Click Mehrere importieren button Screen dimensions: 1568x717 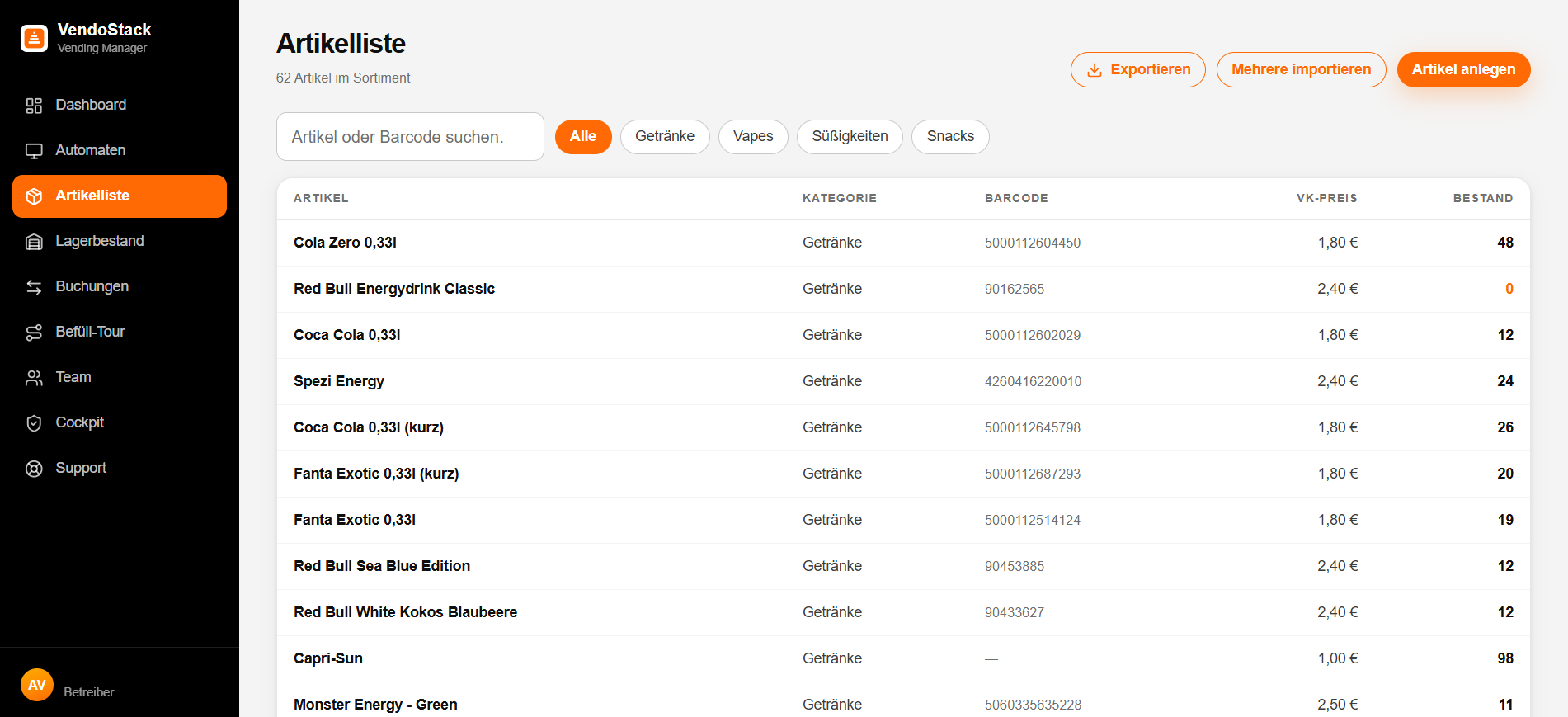click(1301, 70)
